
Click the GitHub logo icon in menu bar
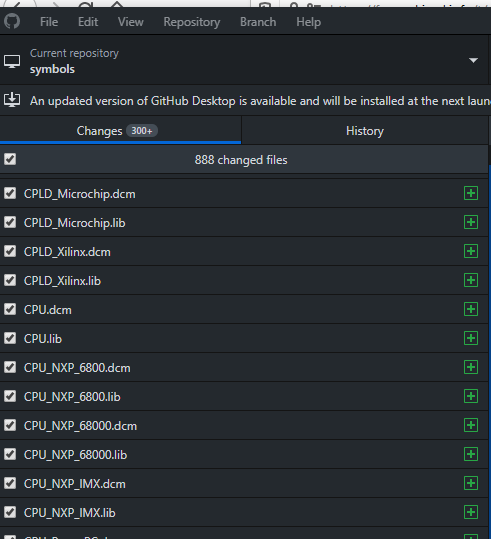pyautogui.click(x=12, y=21)
